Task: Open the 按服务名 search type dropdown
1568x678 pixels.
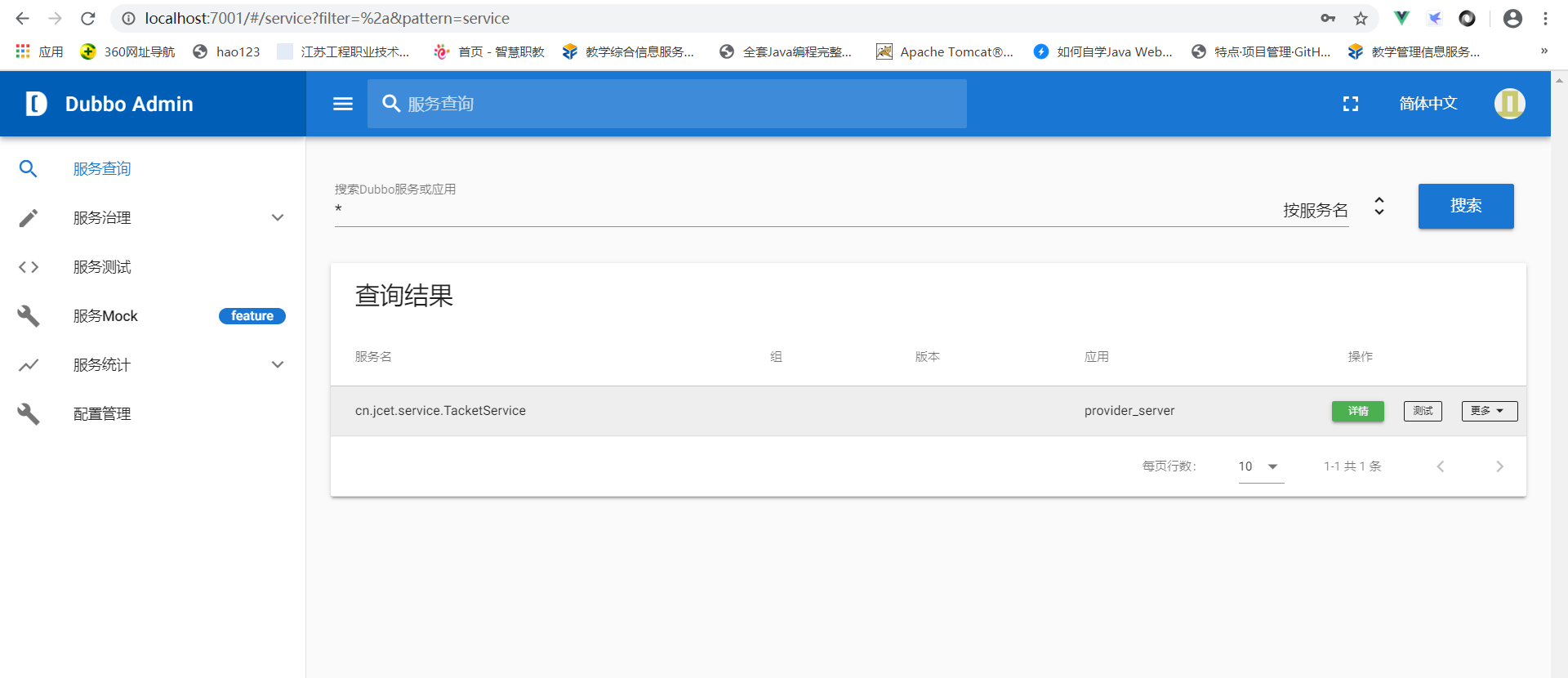Action: 1316,210
